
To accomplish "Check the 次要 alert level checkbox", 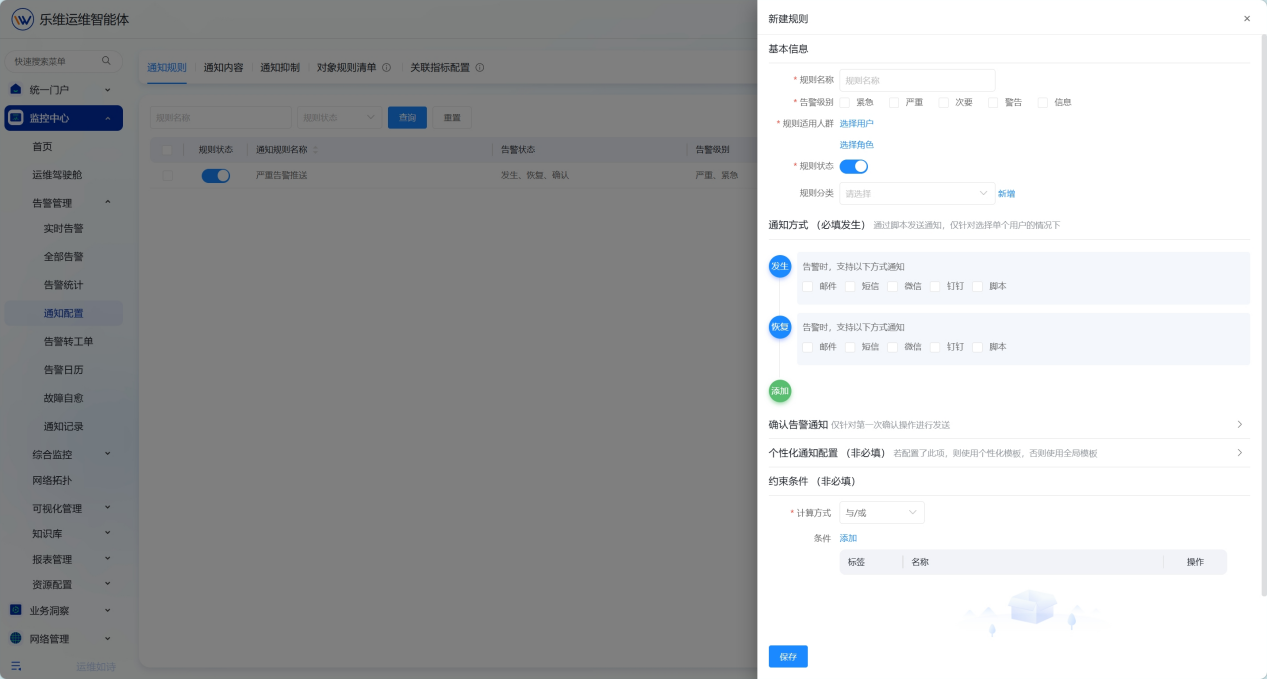I will [x=944, y=102].
